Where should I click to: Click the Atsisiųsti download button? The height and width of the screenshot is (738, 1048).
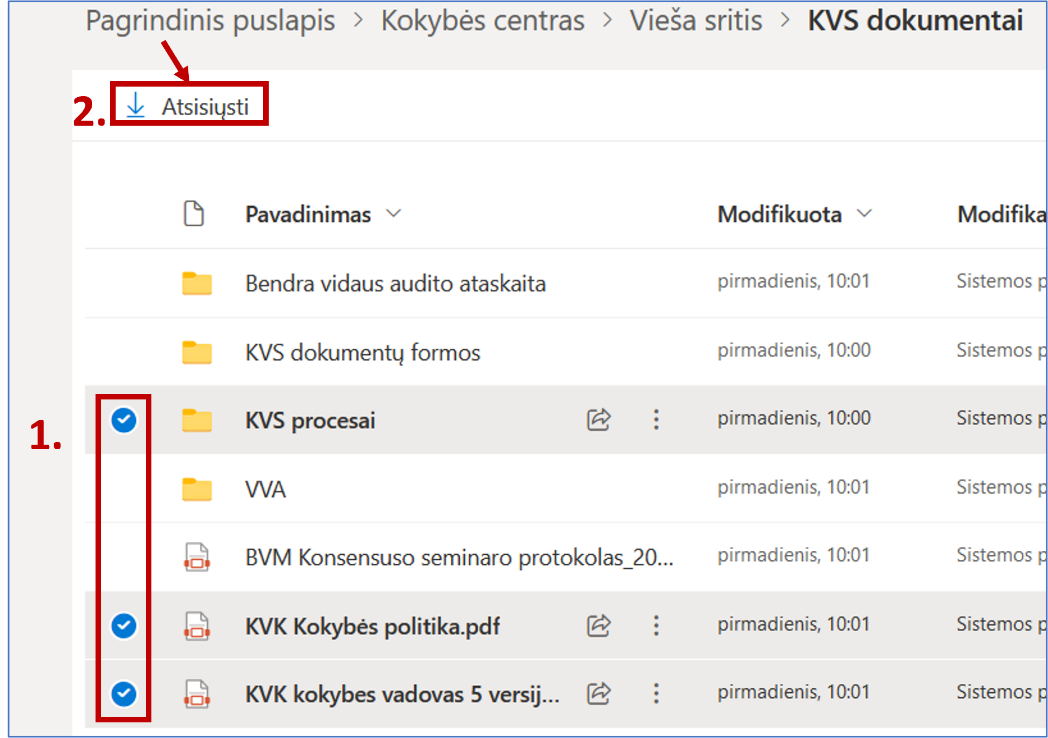pyautogui.click(x=189, y=106)
